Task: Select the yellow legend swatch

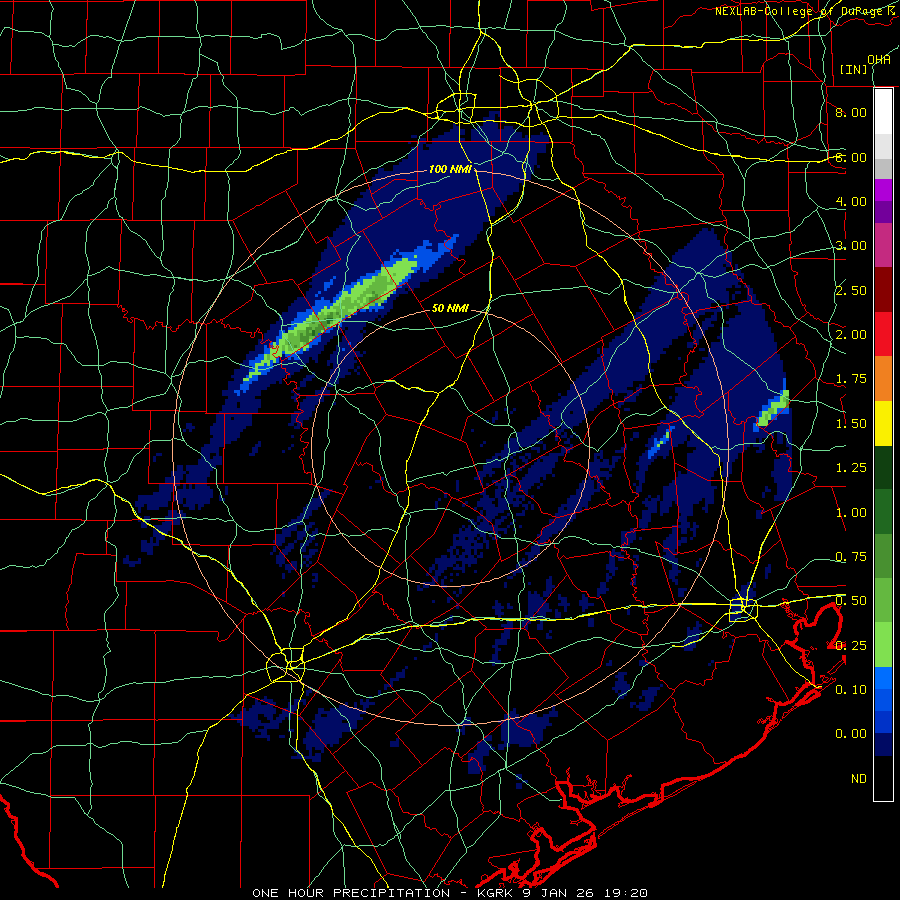Action: [883, 423]
